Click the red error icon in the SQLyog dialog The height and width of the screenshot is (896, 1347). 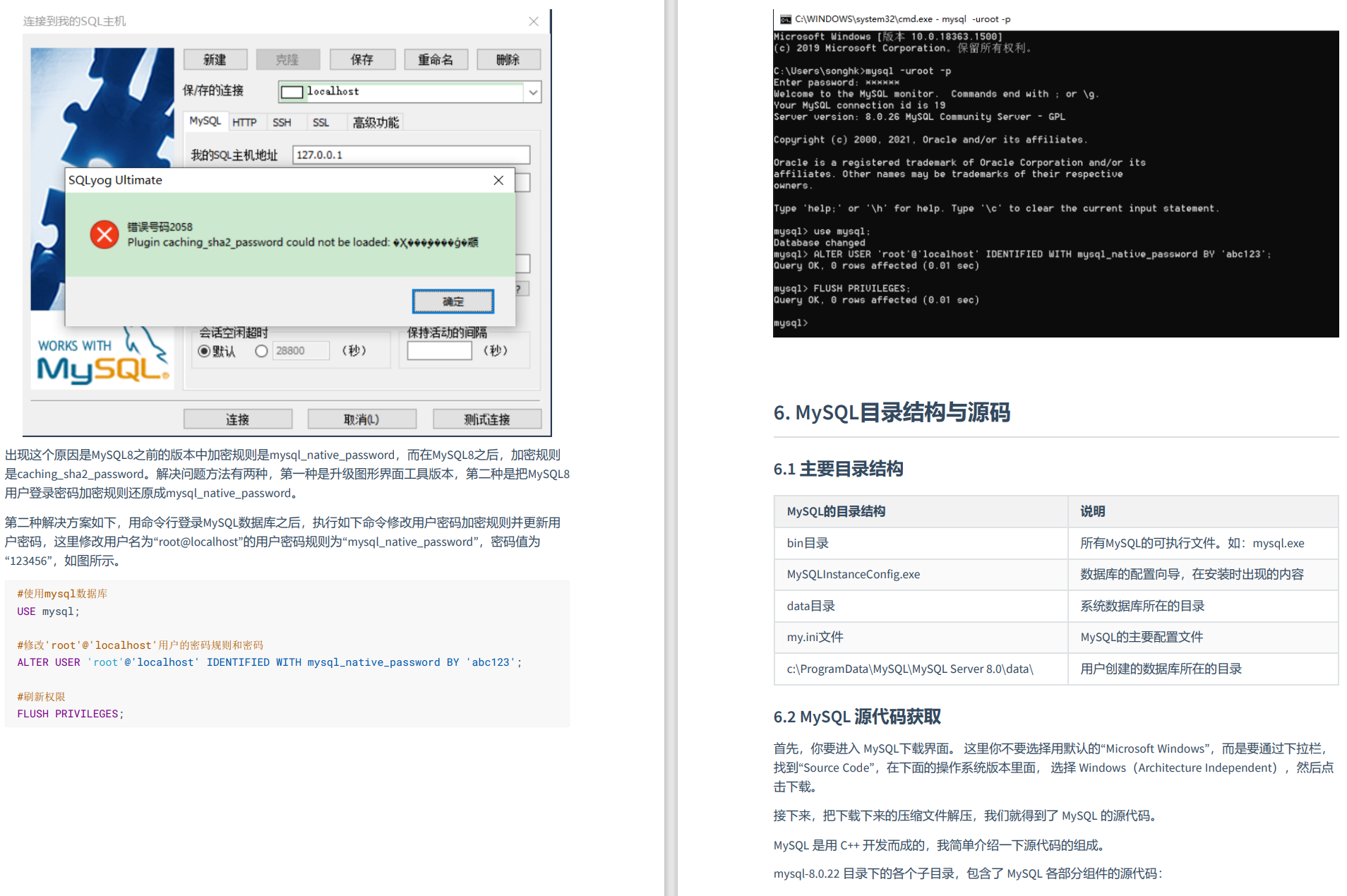pos(104,234)
